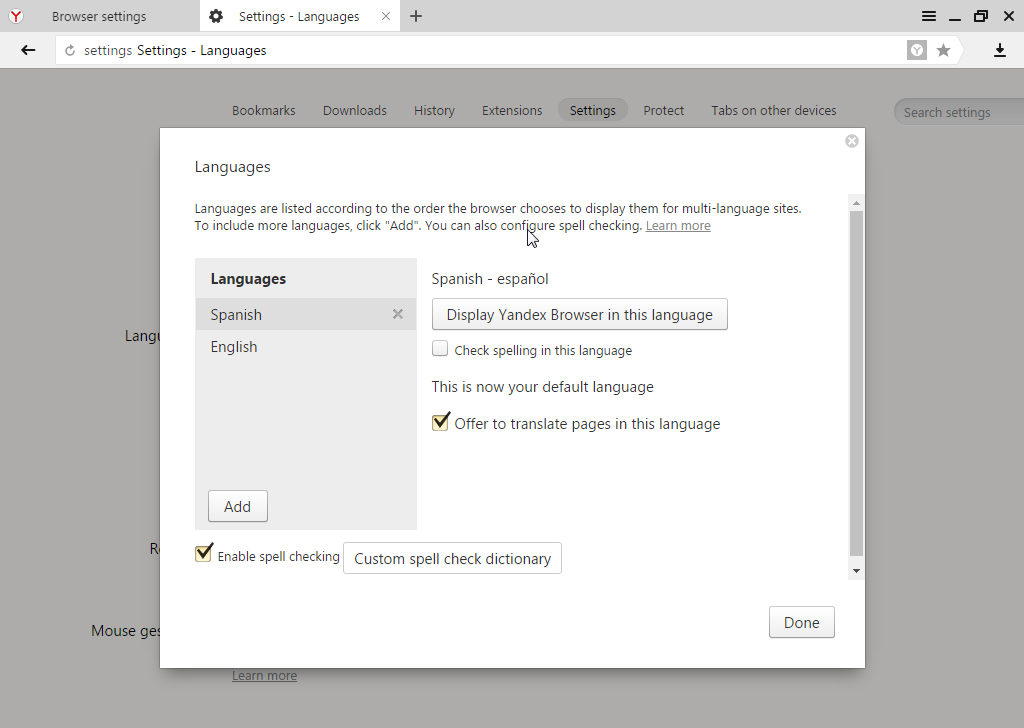Select the Settings section tab
The width and height of the screenshot is (1024, 728).
point(592,110)
